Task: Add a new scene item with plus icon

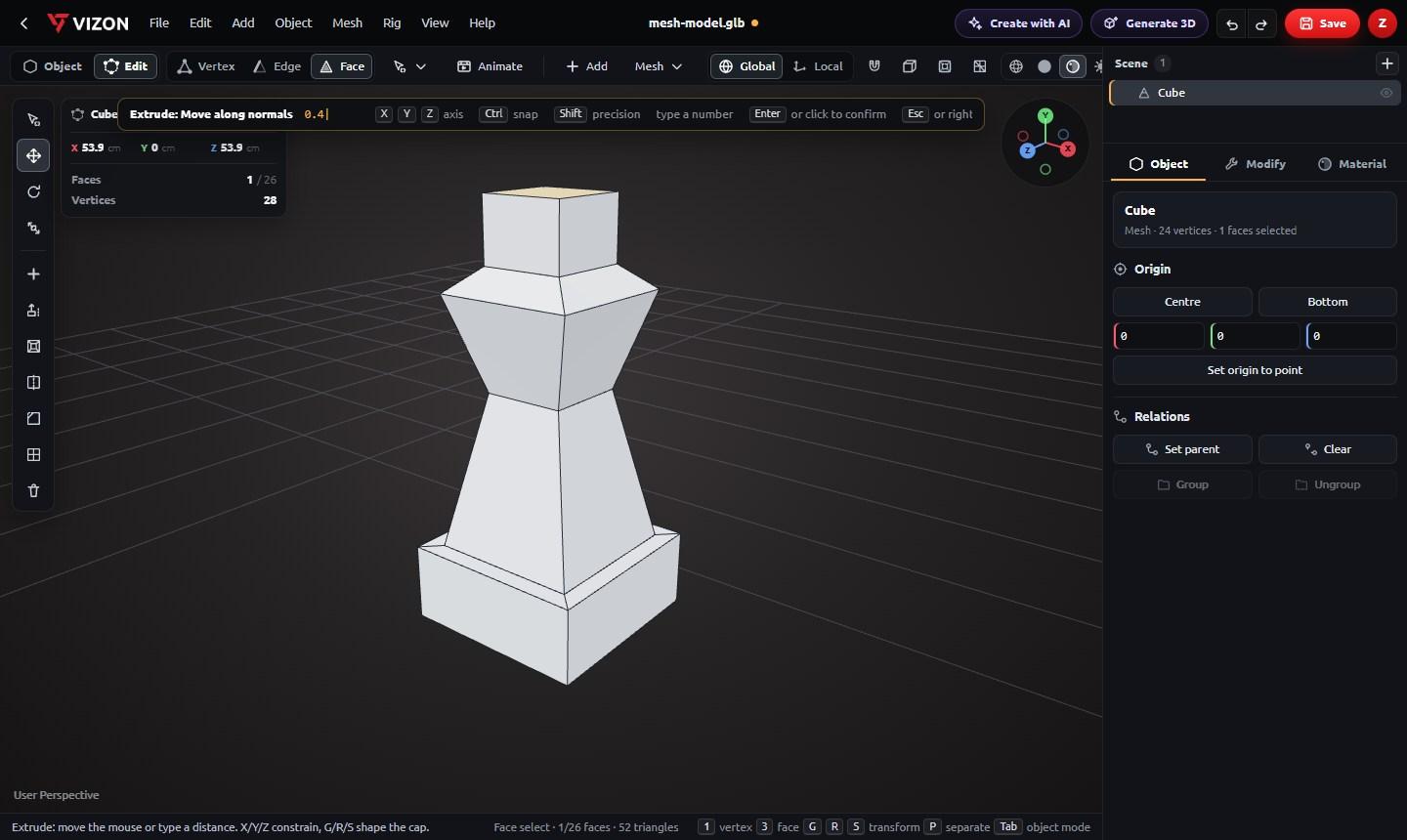Action: [1386, 63]
